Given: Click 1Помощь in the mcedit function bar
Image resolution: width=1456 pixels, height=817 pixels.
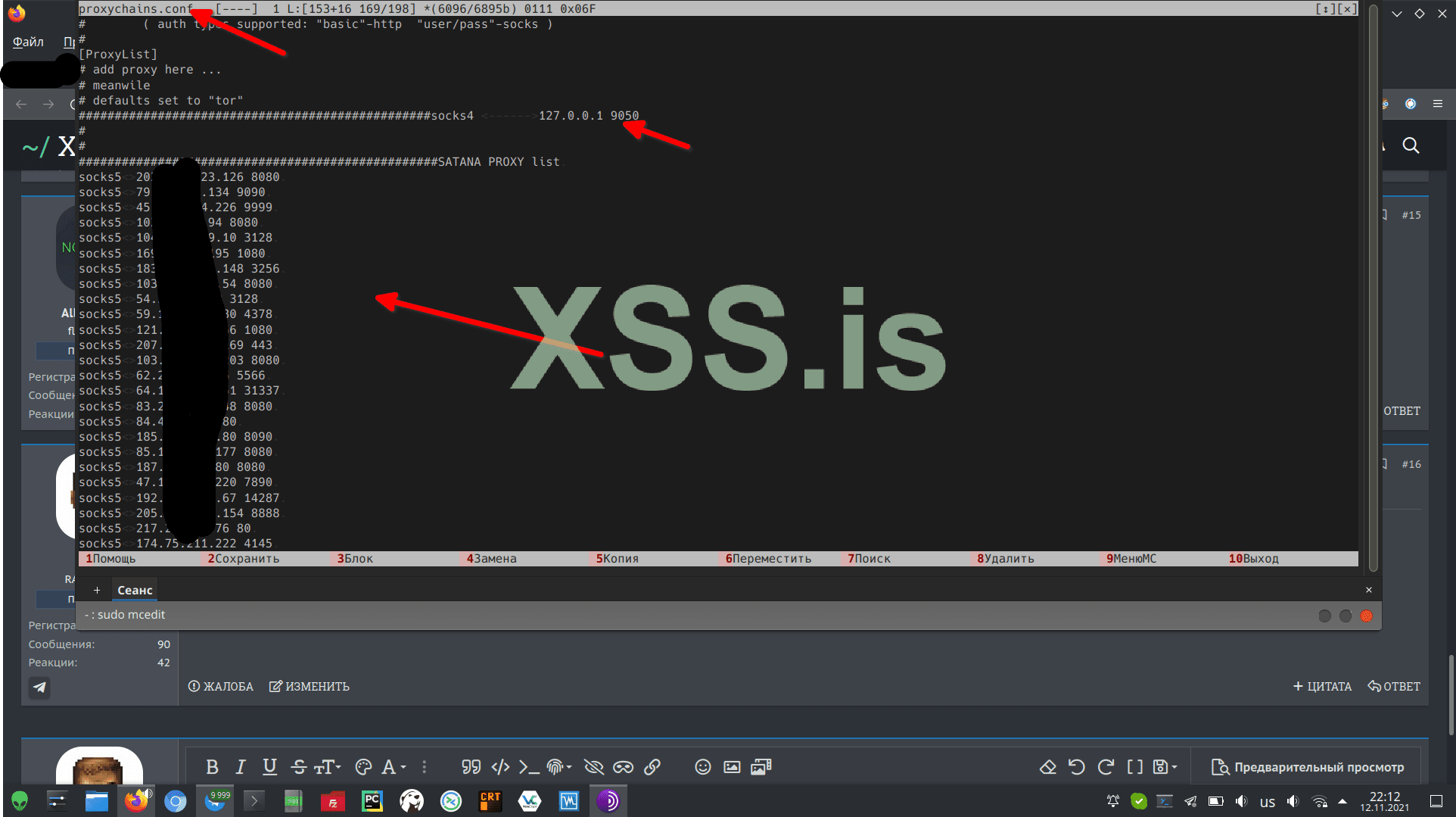Looking at the screenshot, I should pyautogui.click(x=110, y=559).
